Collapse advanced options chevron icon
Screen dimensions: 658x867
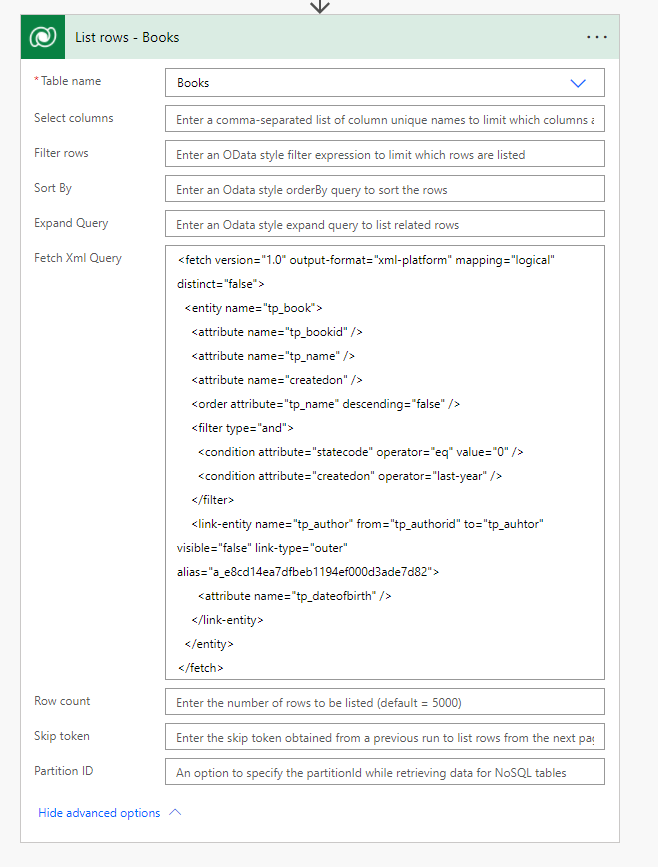[176, 813]
